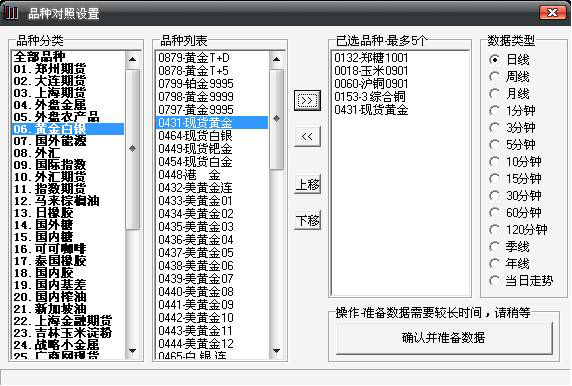Viewport: 572px width, 386px height.
Task: Select category 06.黄金白银
Action: pyautogui.click(x=68, y=129)
